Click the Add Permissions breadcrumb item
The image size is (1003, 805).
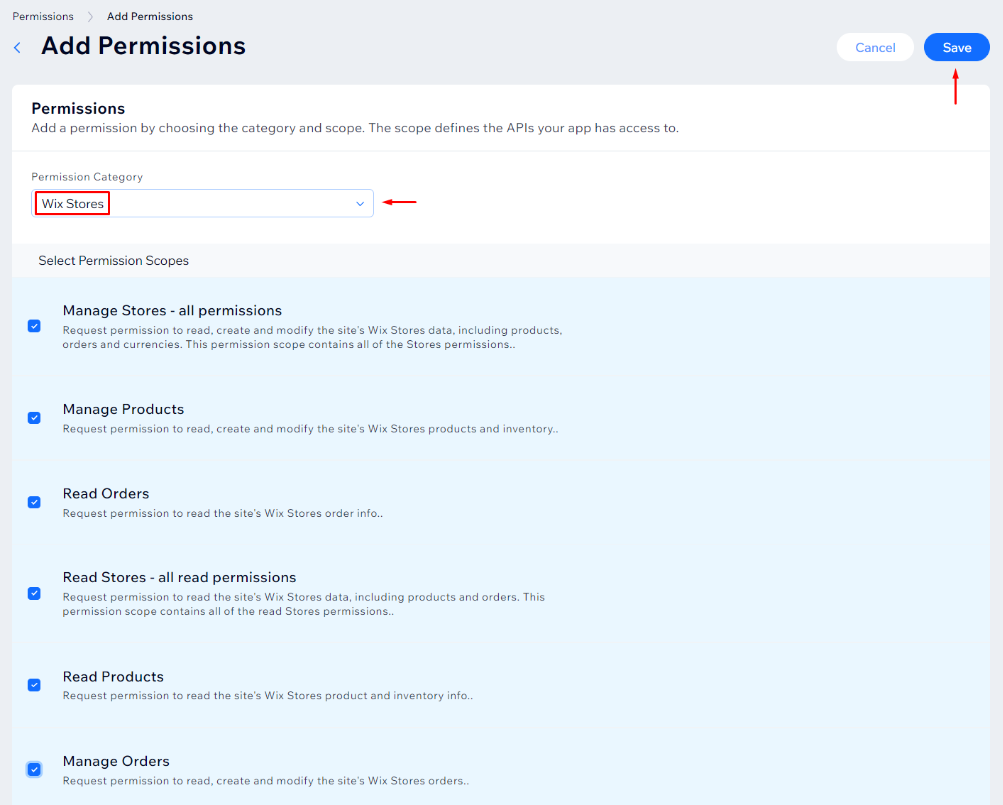tap(150, 16)
